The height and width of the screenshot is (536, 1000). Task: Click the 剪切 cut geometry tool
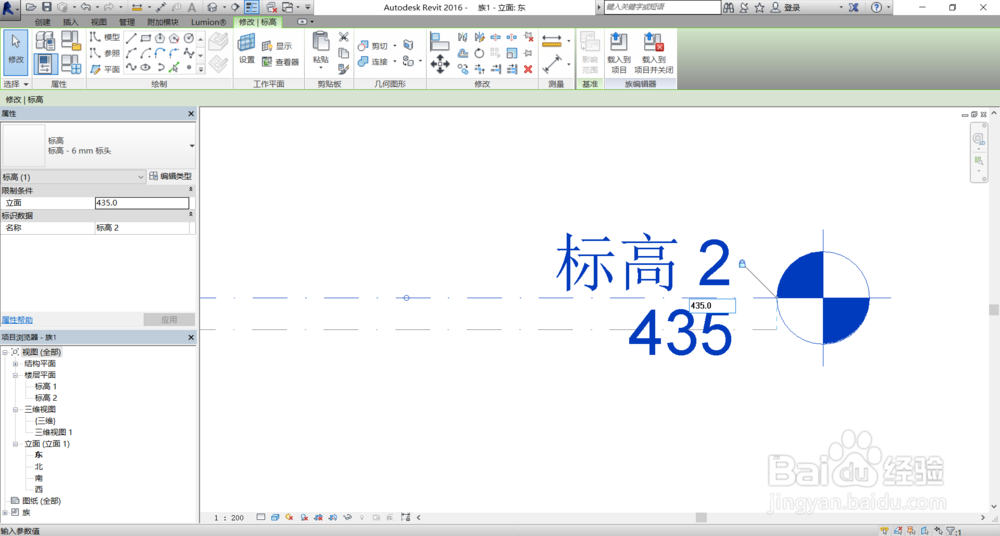(x=373, y=46)
